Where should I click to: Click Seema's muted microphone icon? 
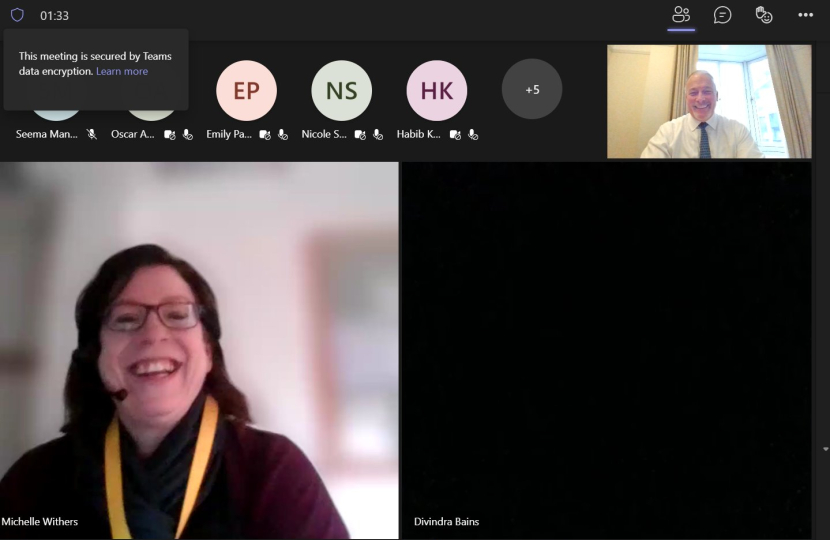pyautogui.click(x=92, y=134)
